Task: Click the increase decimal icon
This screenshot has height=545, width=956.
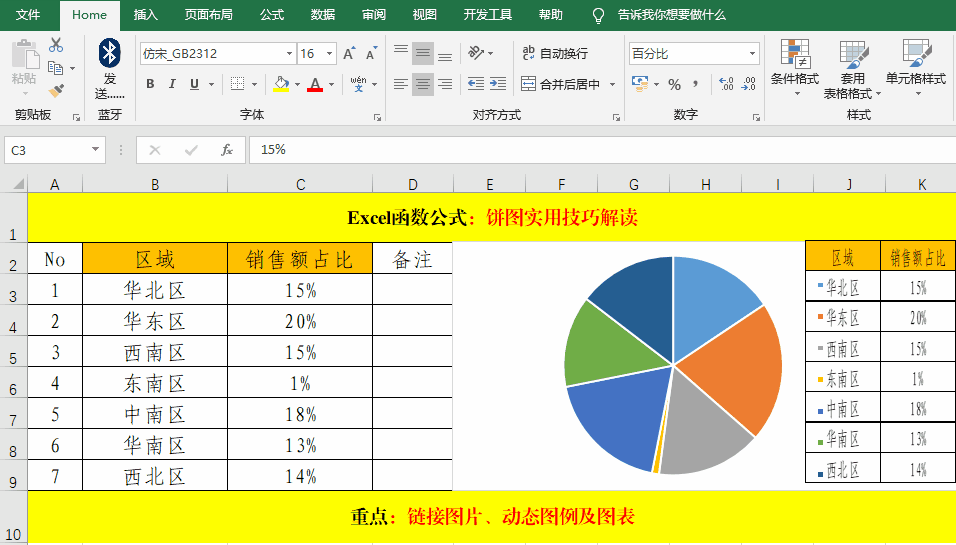Action: 726,84
